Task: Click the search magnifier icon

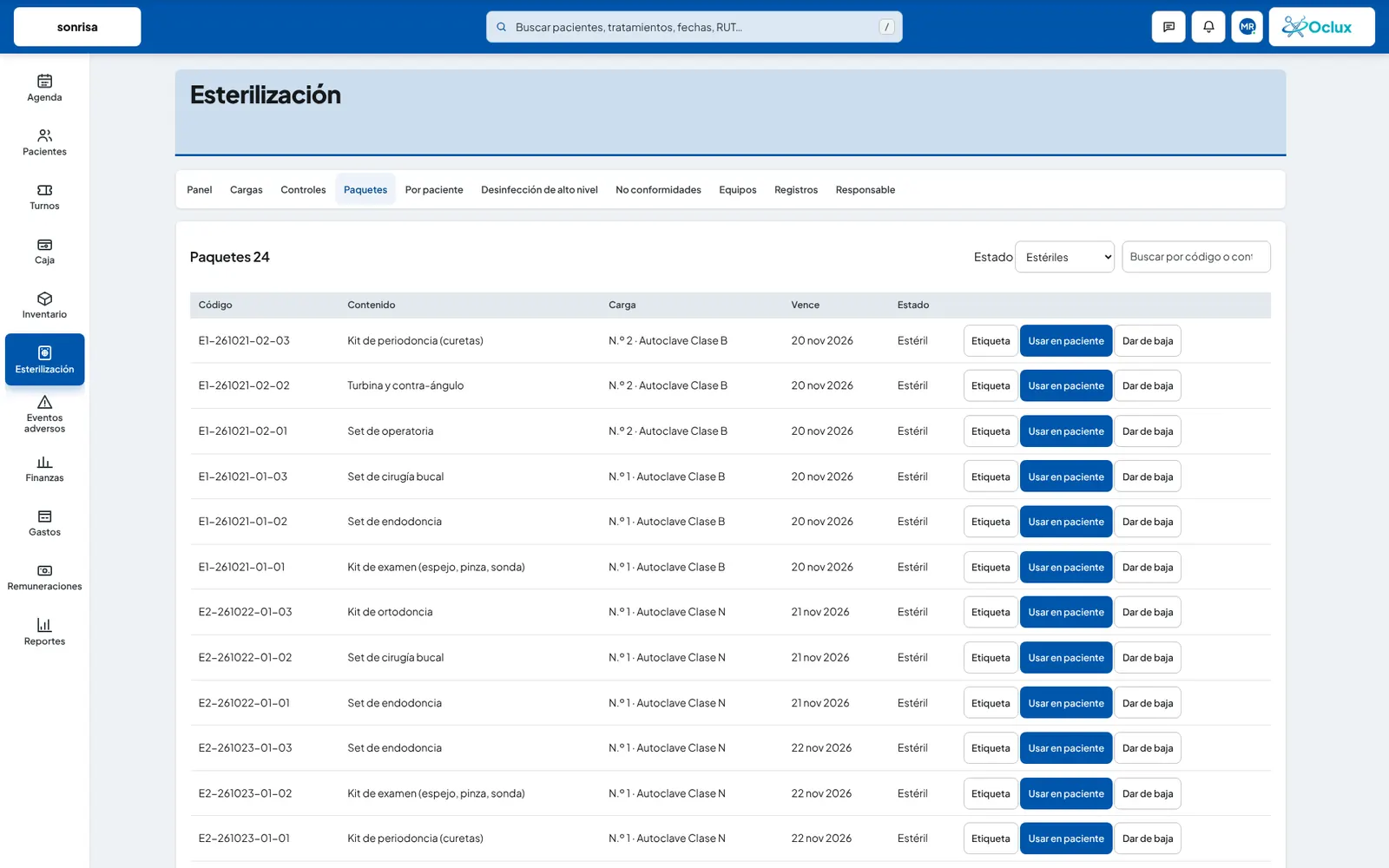Action: [501, 27]
